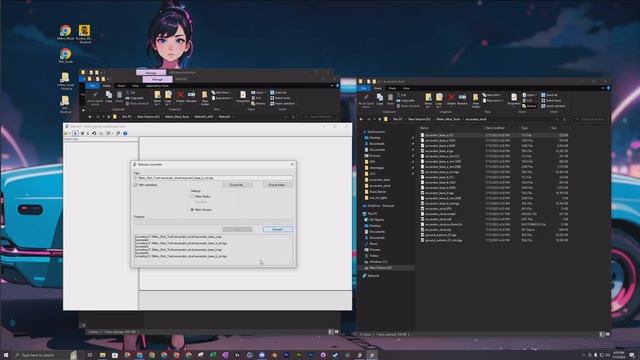640x360 pixels.
Task: Select New Volume (D:) in the sidebar
Action: pyautogui.click(x=380, y=268)
